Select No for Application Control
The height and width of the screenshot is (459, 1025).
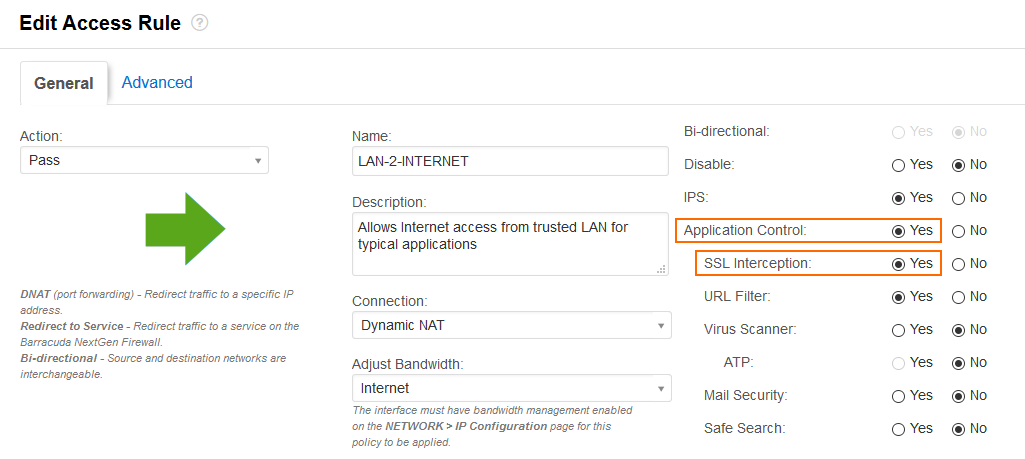[x=958, y=231]
